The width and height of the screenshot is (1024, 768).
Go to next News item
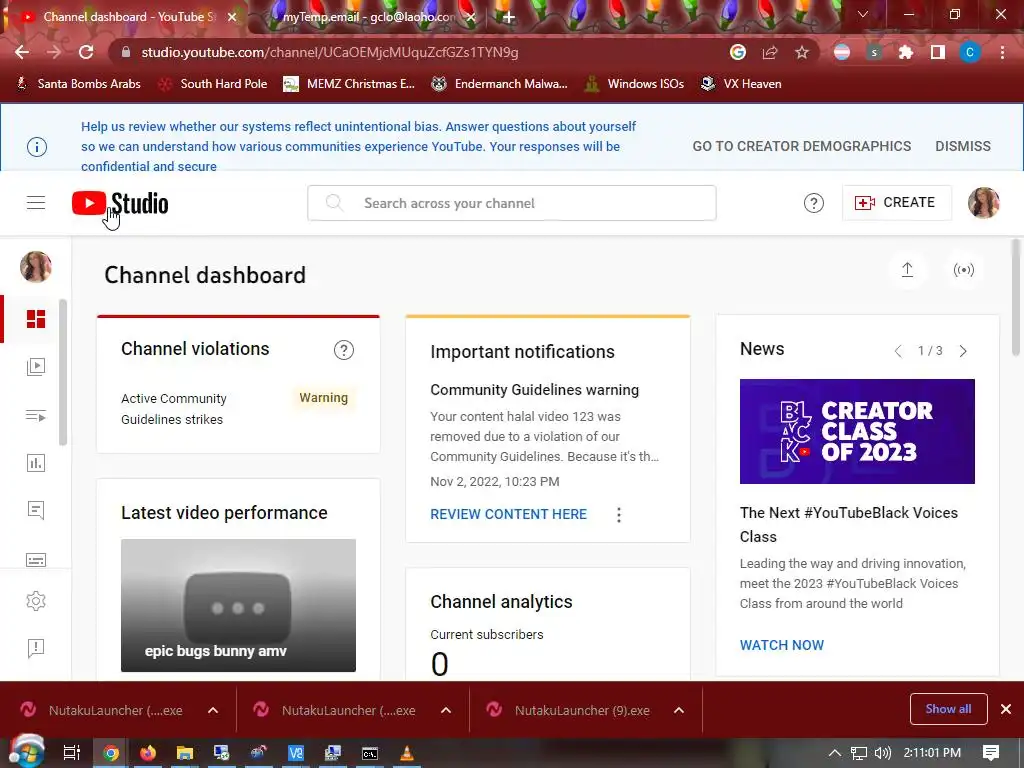963,351
